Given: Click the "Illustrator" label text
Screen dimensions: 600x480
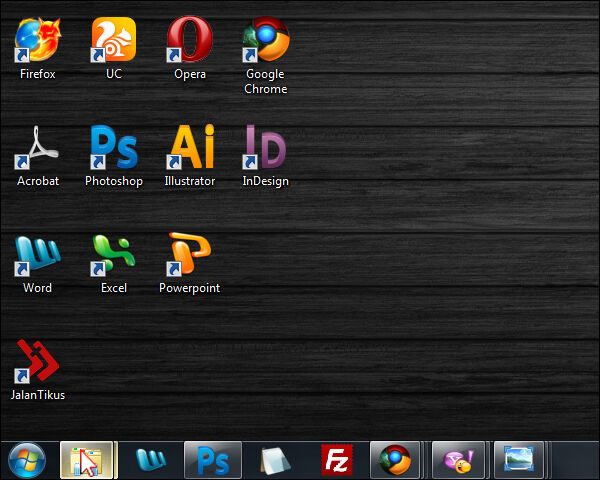Looking at the screenshot, I should 190,181.
